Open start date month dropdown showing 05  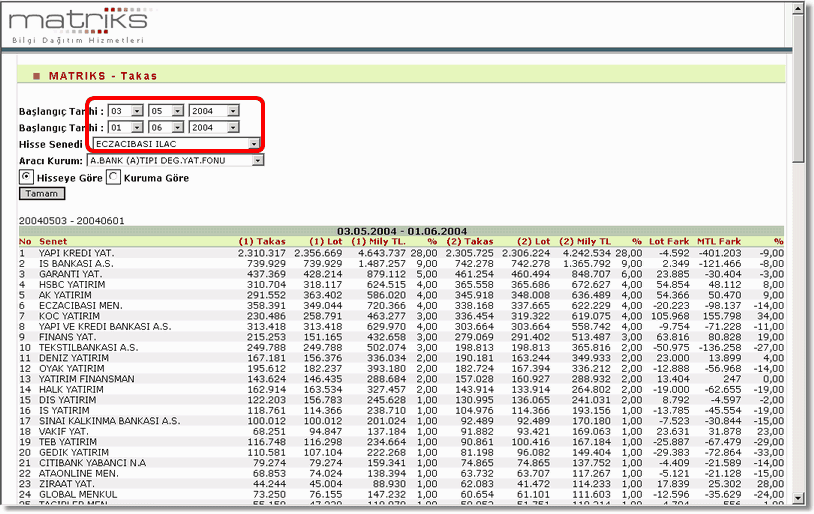[166, 111]
